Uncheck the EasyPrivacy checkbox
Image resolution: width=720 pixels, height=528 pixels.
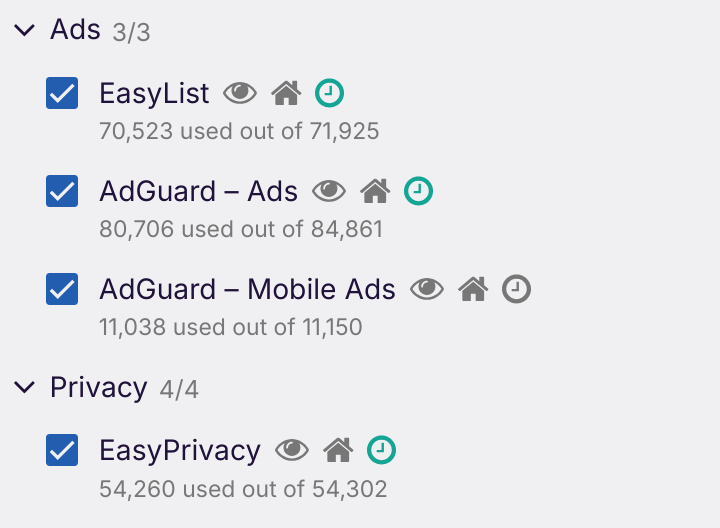(x=62, y=450)
